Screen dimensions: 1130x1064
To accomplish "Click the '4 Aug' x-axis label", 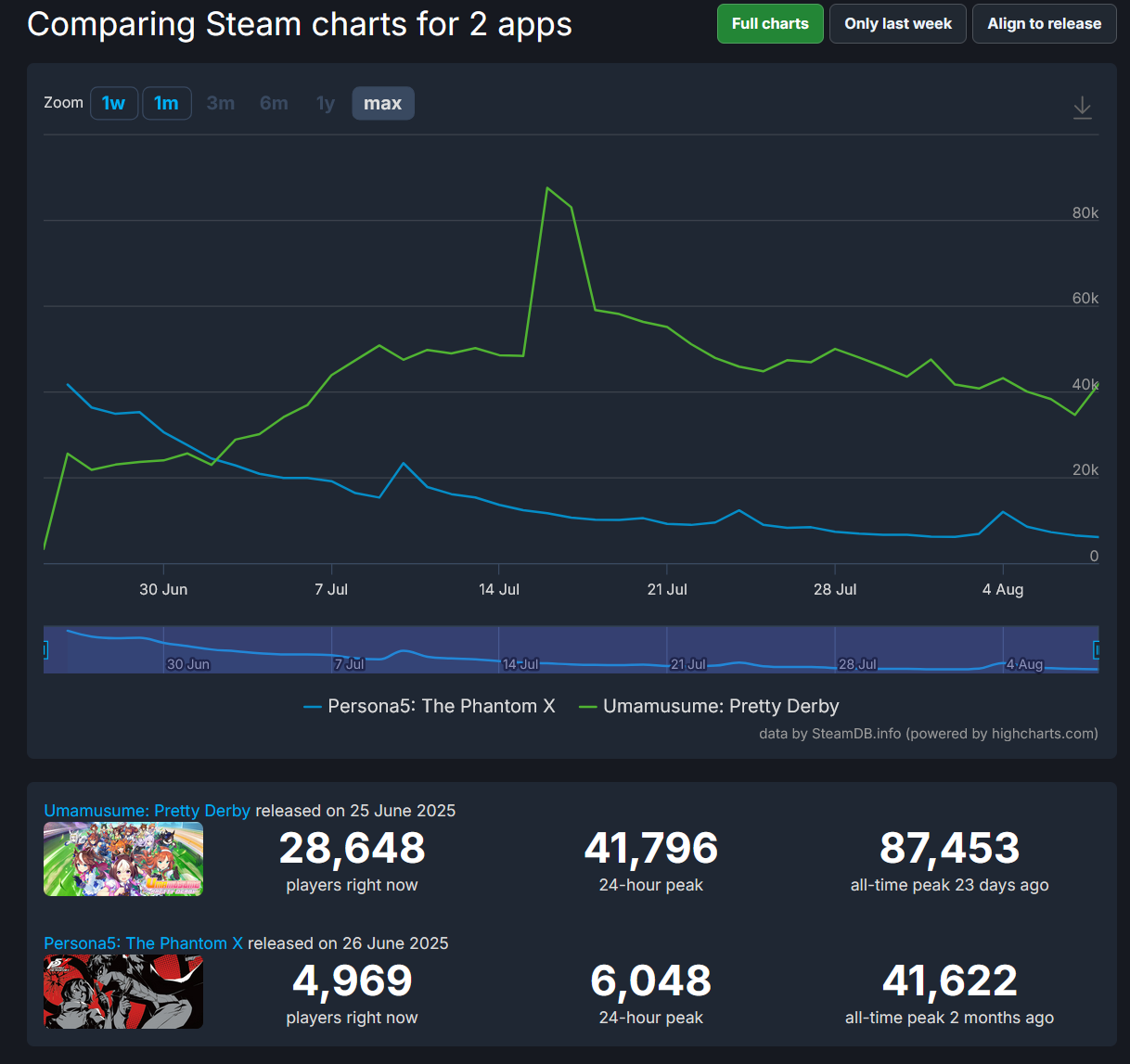I will tap(1003, 589).
